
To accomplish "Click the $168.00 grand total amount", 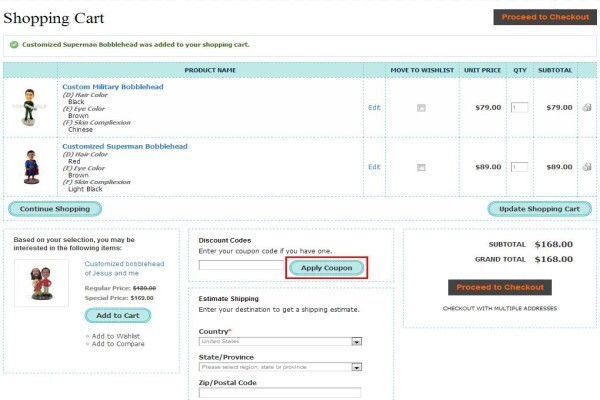I will pos(554,259).
